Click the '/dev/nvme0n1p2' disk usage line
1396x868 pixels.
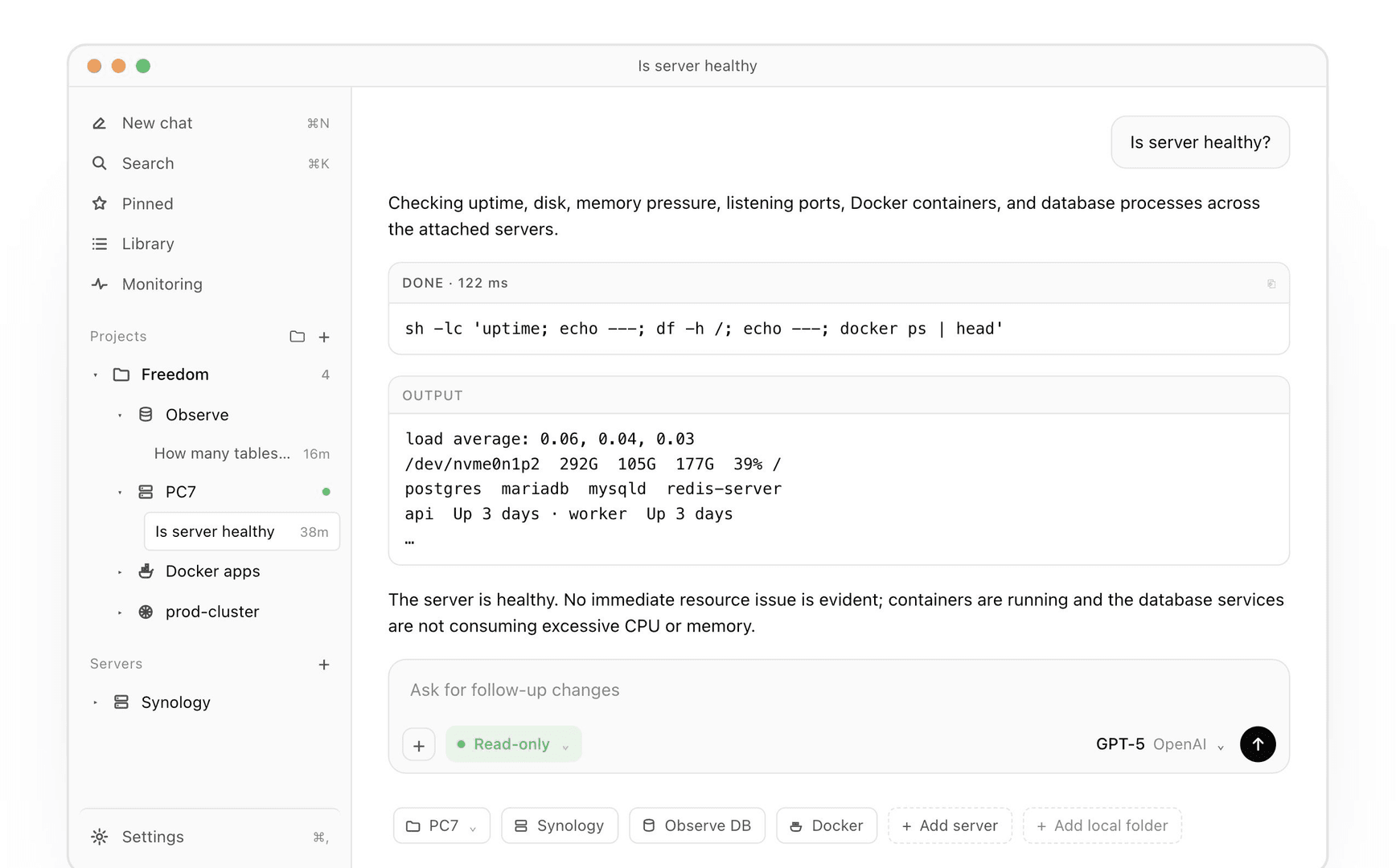[x=593, y=464]
